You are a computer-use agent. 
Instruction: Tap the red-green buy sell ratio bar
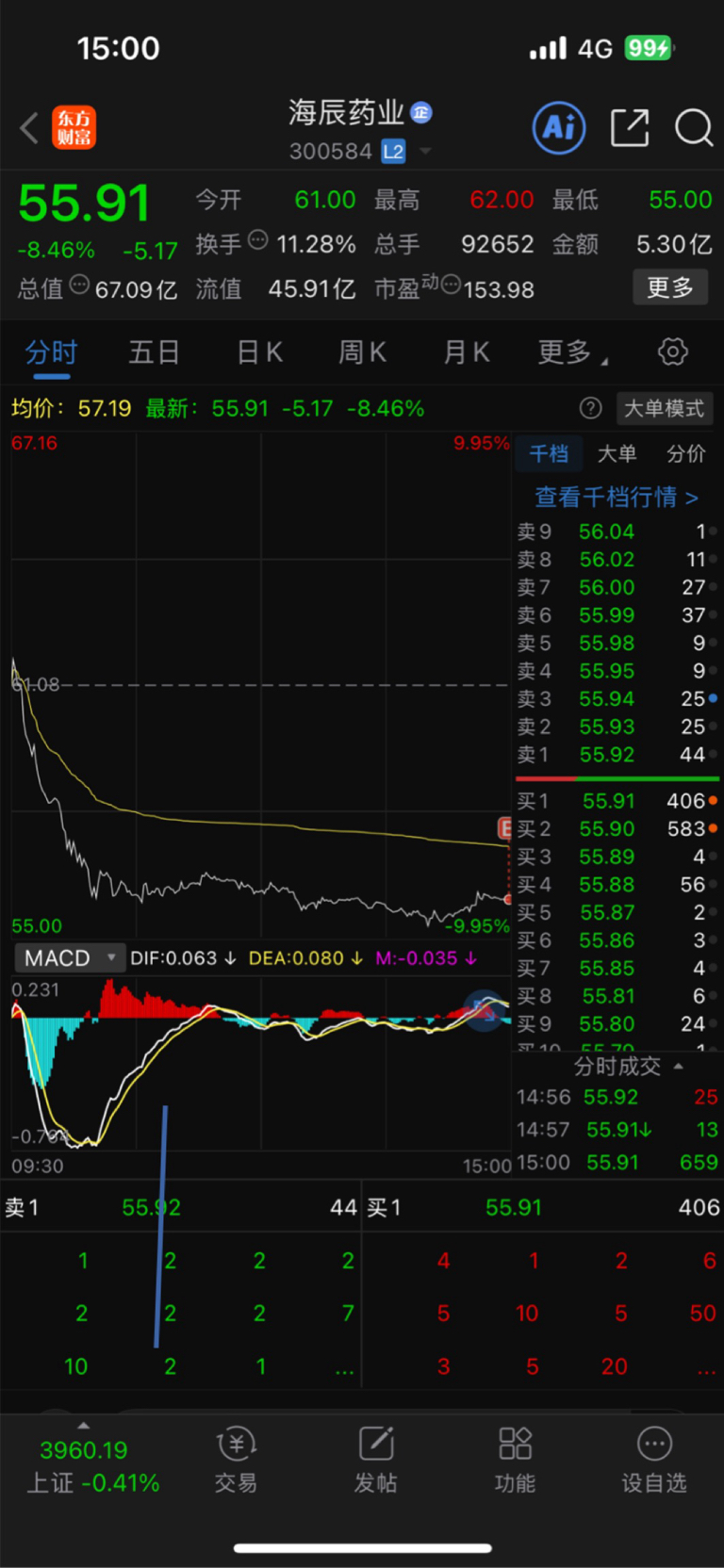click(x=617, y=778)
